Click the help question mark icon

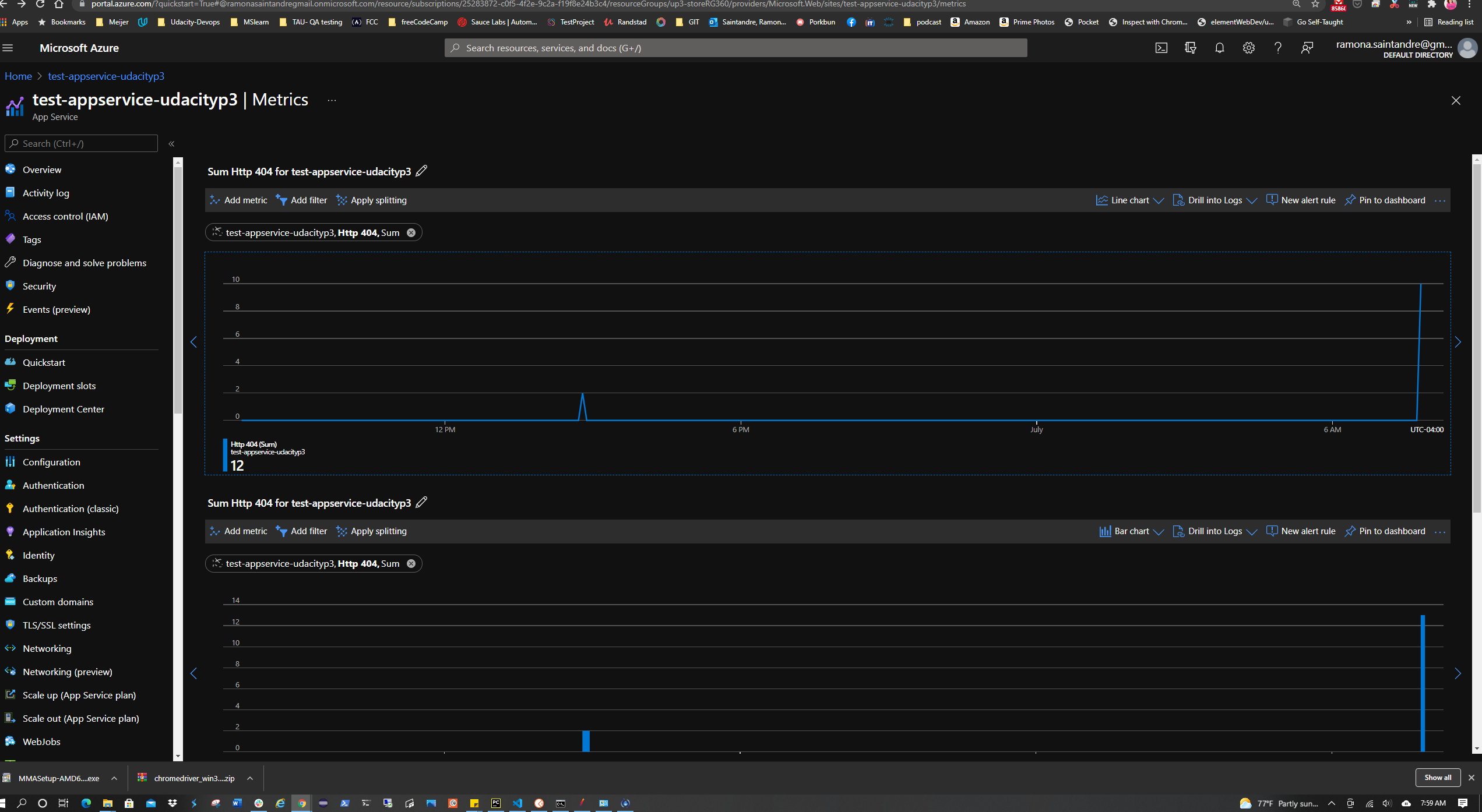1277,48
